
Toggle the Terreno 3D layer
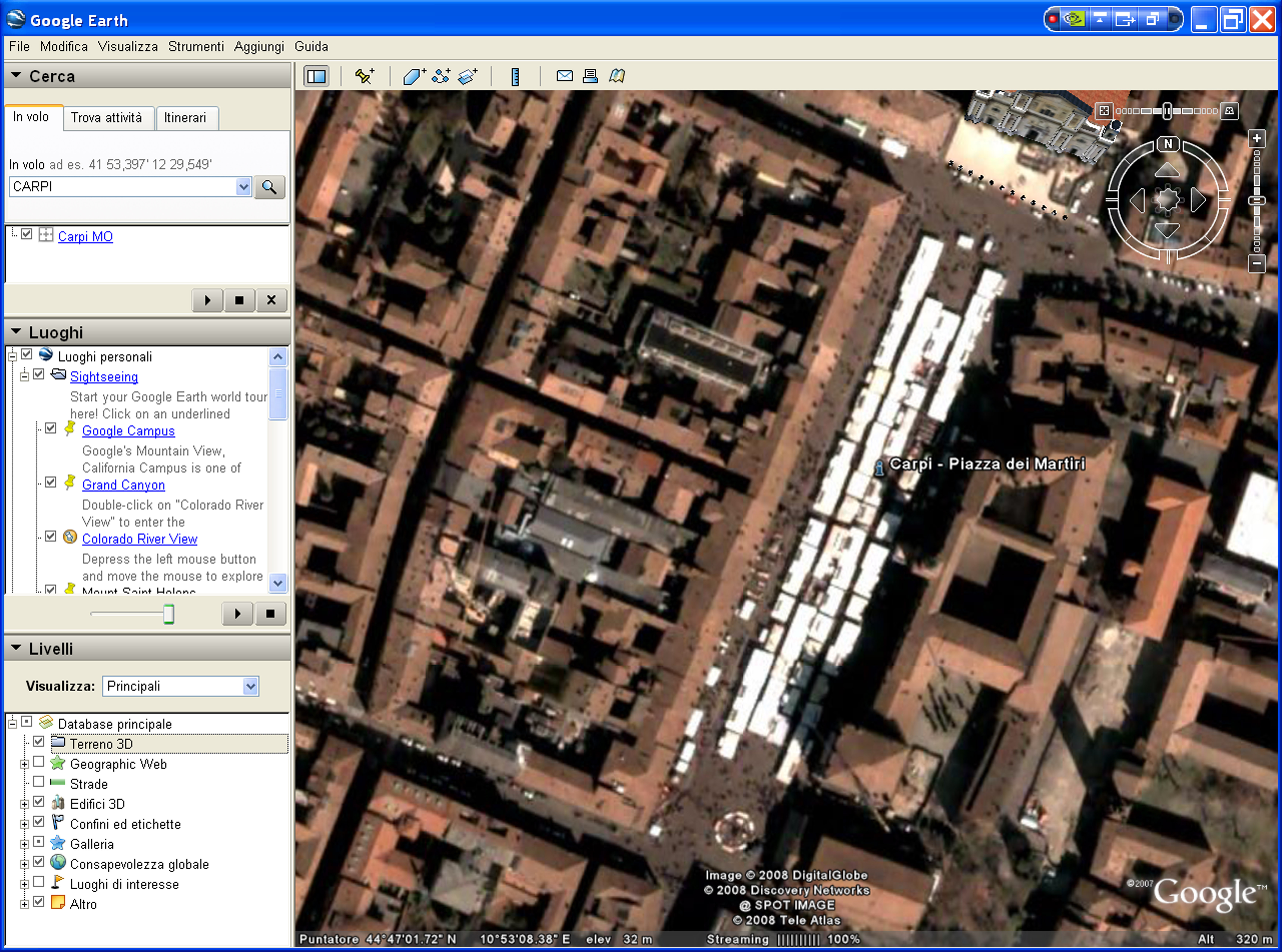(39, 742)
